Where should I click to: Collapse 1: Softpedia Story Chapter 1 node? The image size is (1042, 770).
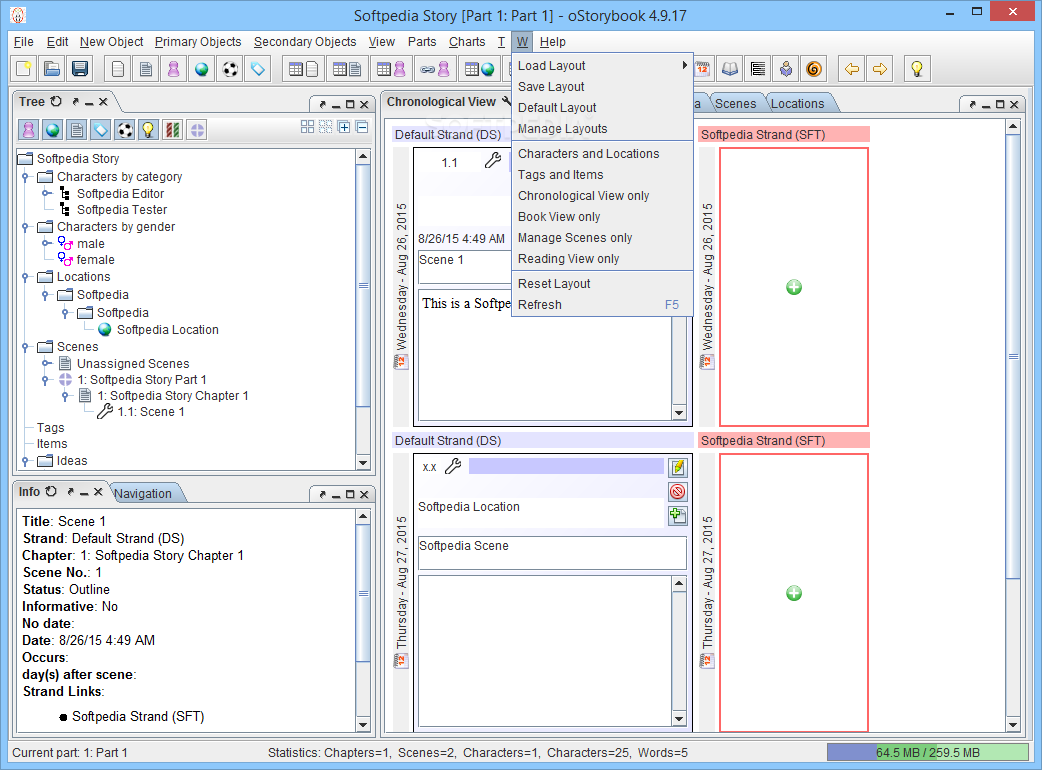pyautogui.click(x=65, y=395)
